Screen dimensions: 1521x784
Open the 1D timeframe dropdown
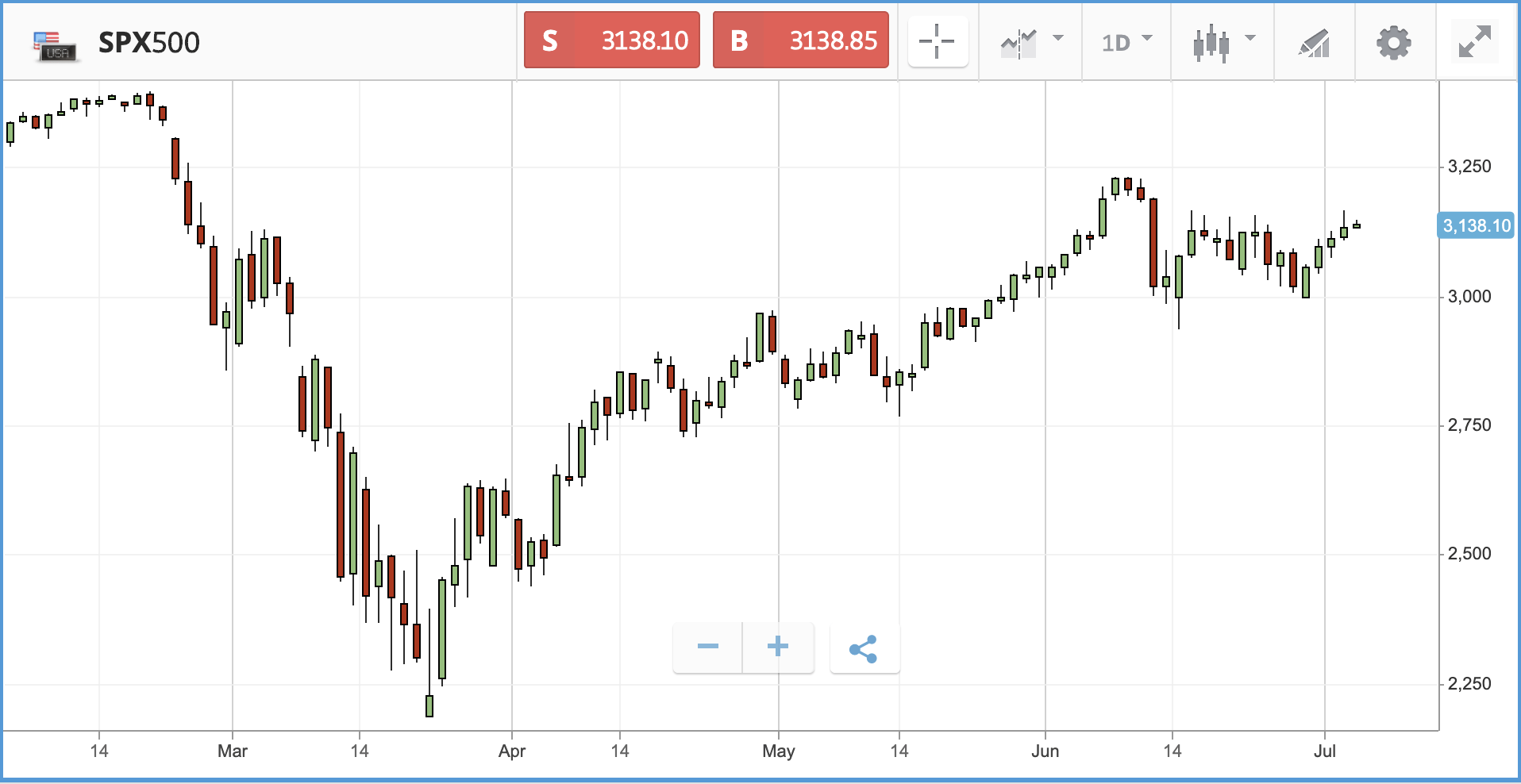tap(1126, 42)
